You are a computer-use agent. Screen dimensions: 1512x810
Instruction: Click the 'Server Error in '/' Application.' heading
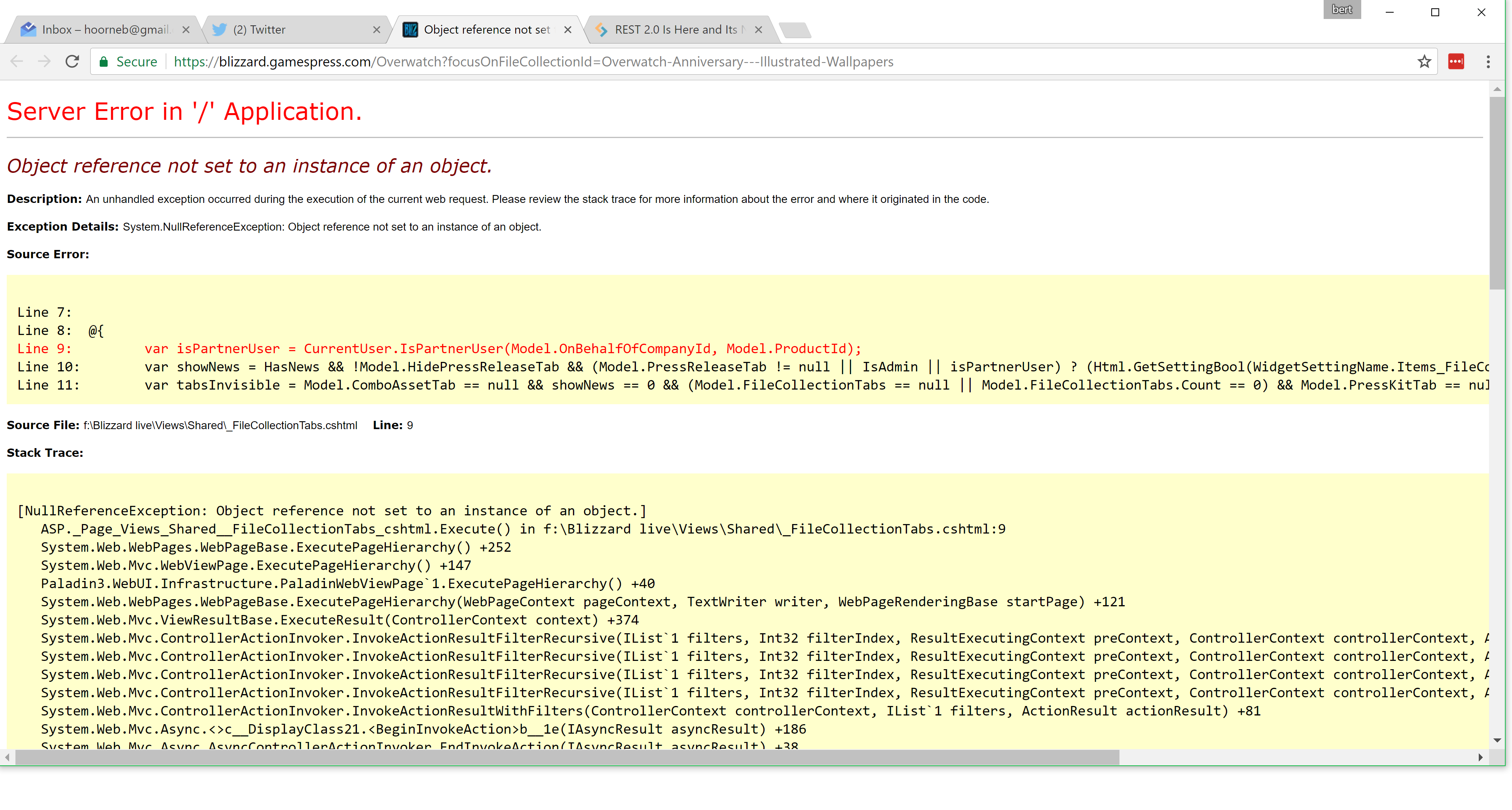[x=184, y=112]
